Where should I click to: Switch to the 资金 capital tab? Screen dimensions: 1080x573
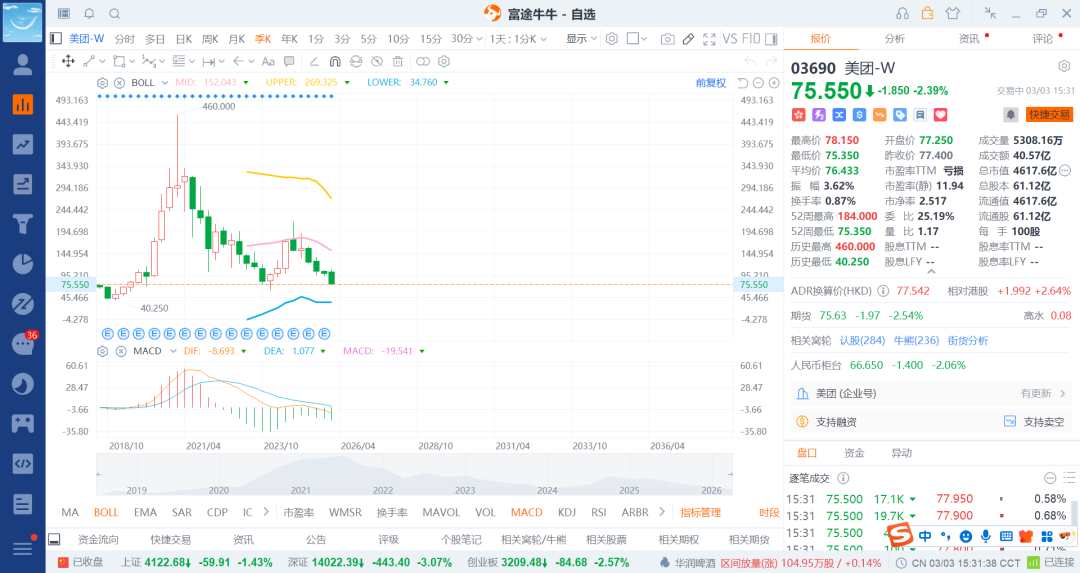point(854,452)
